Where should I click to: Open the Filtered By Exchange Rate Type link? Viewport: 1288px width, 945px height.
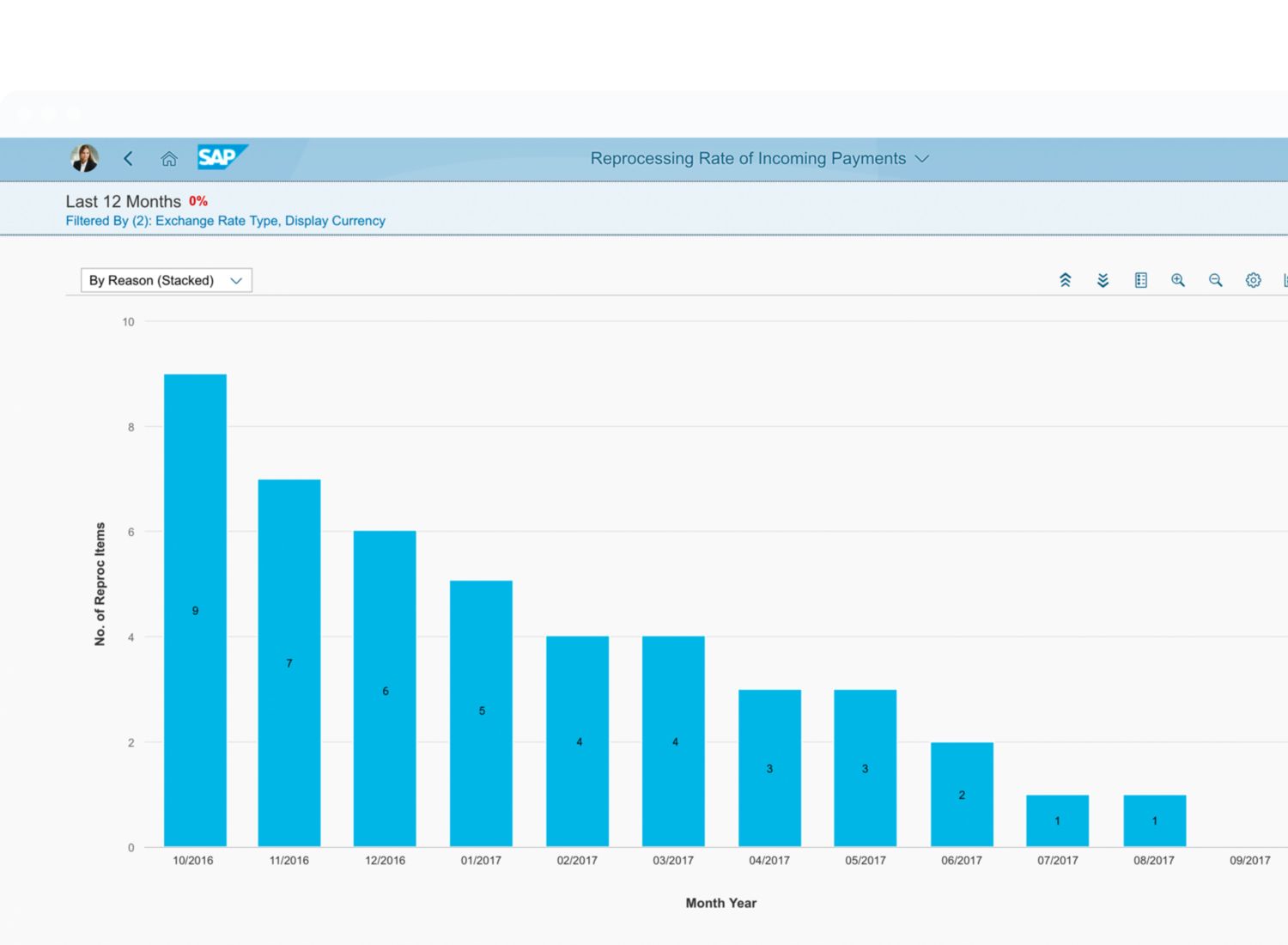tap(225, 221)
